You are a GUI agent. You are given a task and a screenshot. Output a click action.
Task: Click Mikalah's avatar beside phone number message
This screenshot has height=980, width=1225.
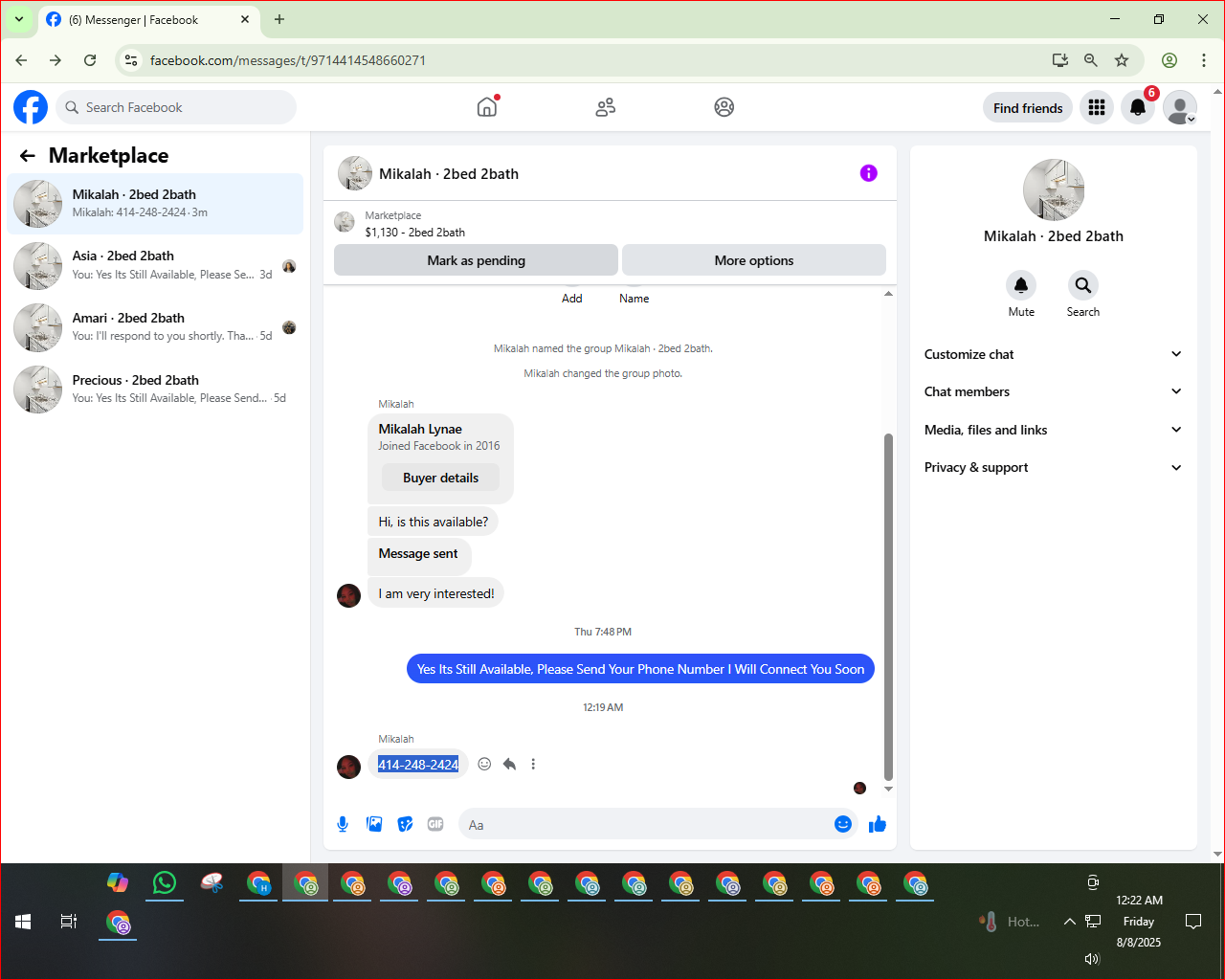tap(348, 767)
